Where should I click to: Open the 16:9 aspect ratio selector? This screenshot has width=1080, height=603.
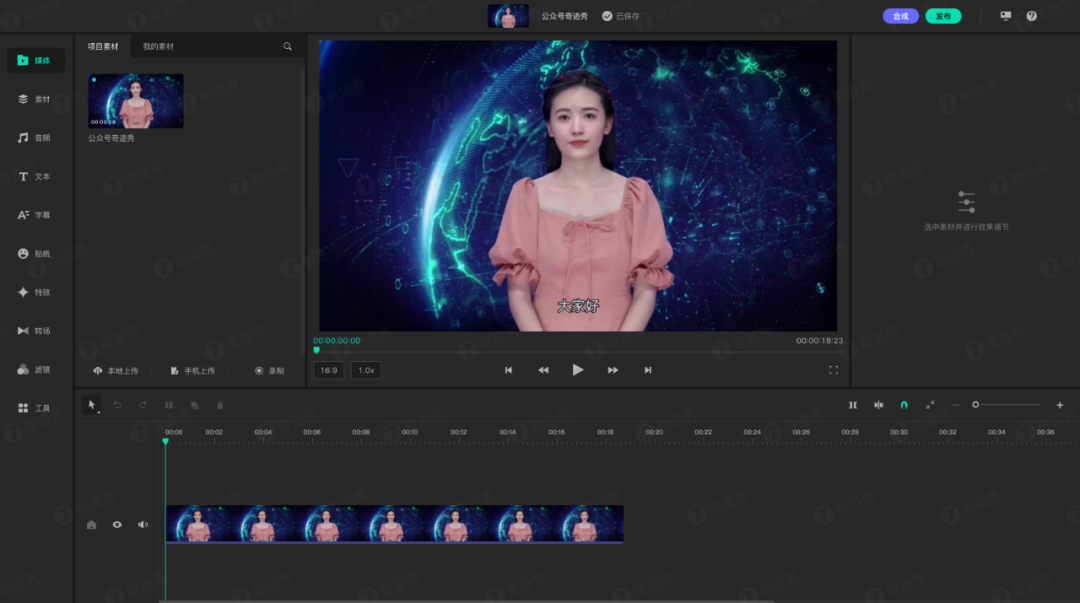click(x=328, y=370)
